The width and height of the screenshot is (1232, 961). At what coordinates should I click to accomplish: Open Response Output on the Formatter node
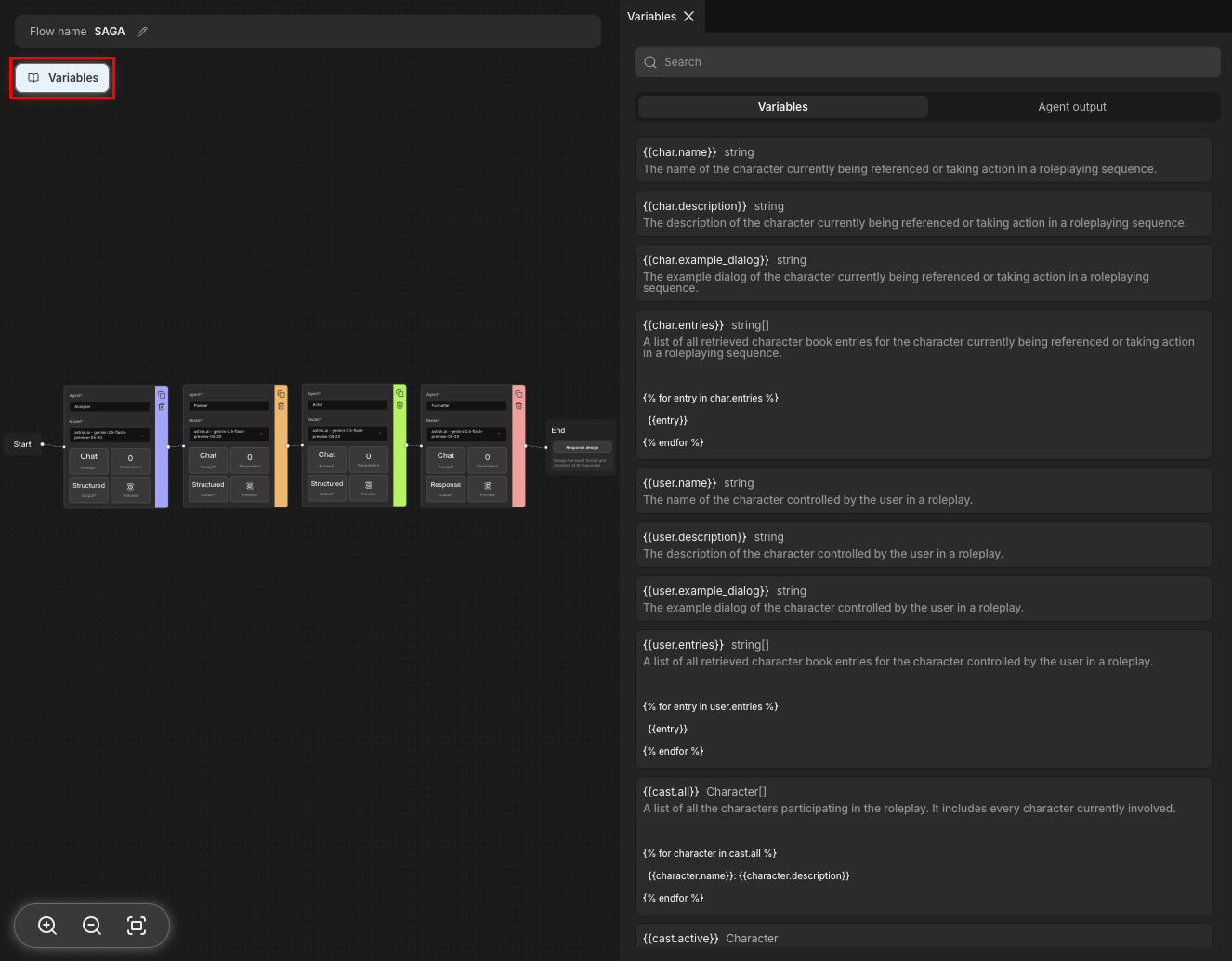[x=446, y=489]
